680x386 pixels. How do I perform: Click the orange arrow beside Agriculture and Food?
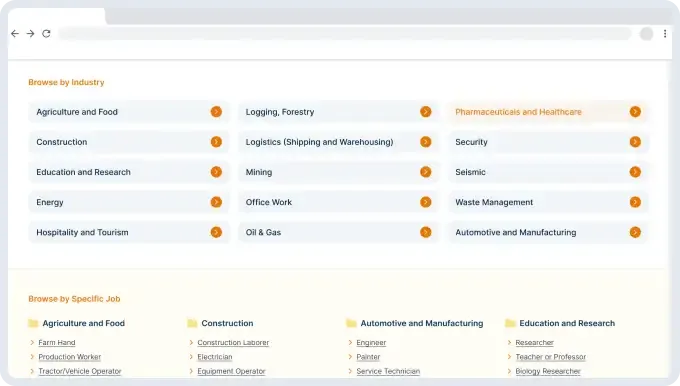(x=216, y=112)
